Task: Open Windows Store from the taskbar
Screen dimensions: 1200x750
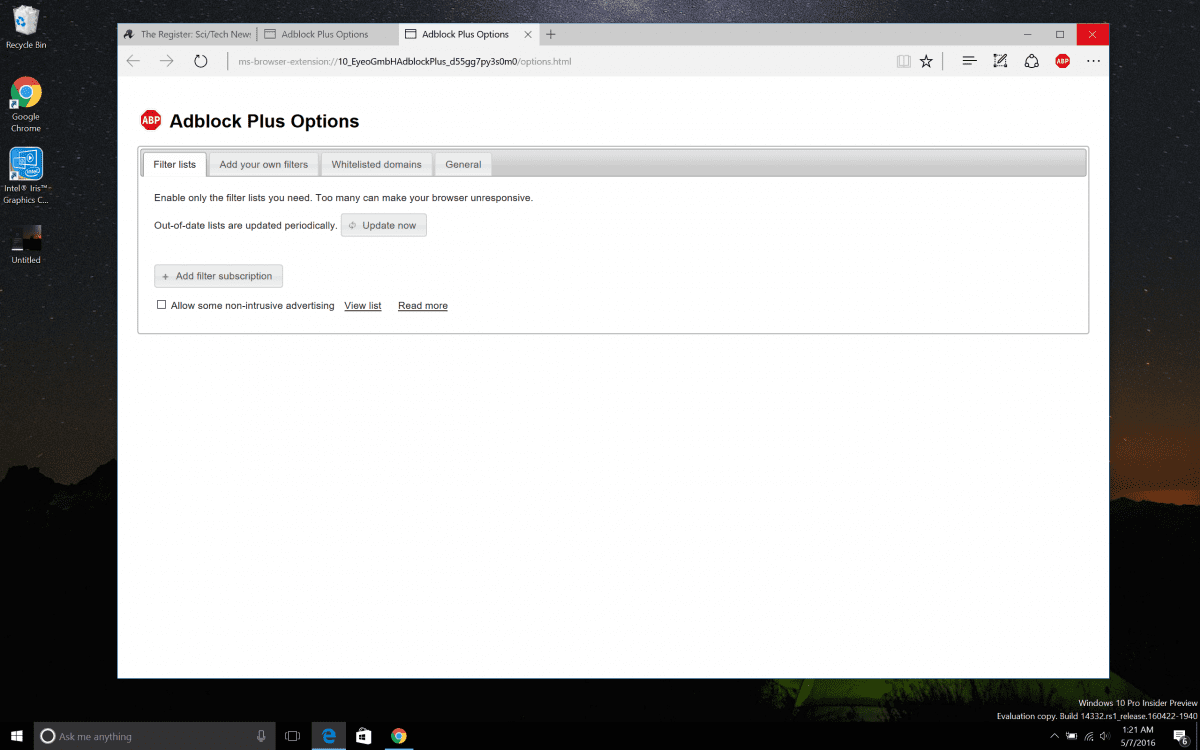Action: coord(364,736)
